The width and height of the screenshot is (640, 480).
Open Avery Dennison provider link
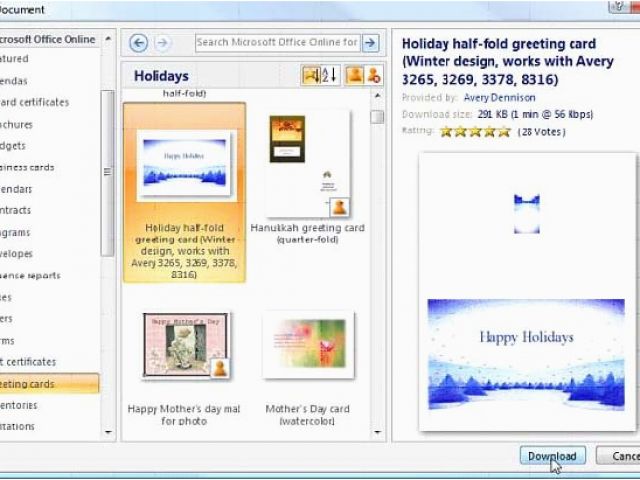pyautogui.click(x=499, y=98)
